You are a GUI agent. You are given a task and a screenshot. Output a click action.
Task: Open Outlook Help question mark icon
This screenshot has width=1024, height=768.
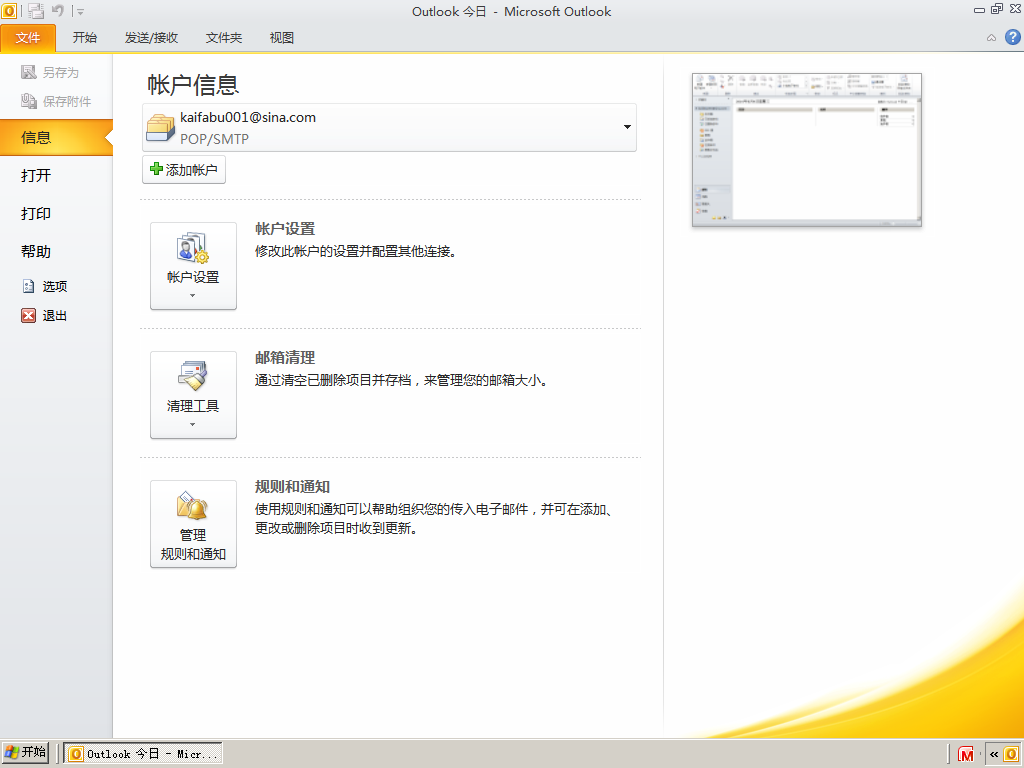pos(1012,37)
